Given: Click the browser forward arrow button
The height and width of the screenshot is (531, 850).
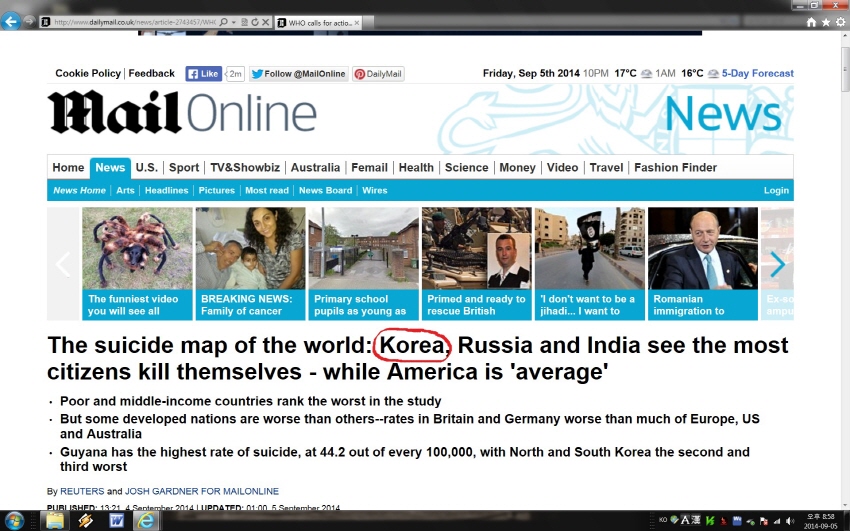Looking at the screenshot, I should coord(29,22).
